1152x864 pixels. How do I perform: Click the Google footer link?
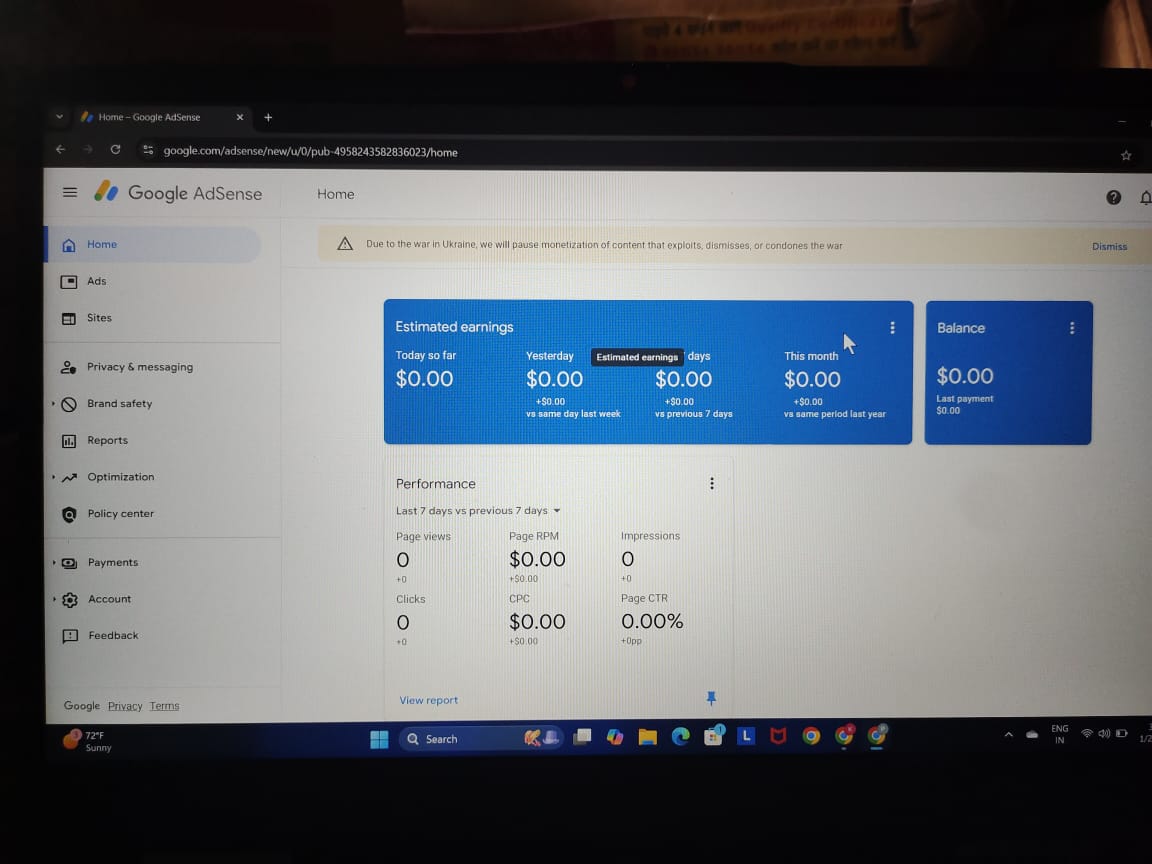point(82,705)
